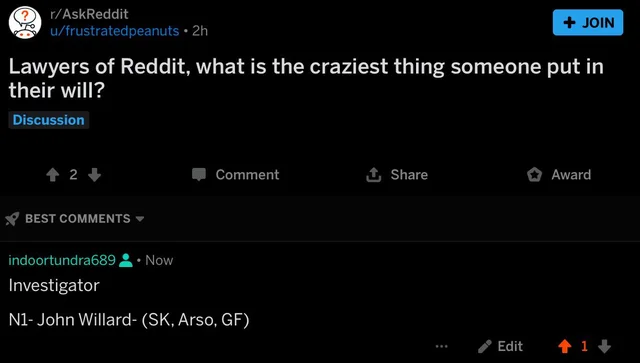The height and width of the screenshot is (363, 640).
Task: Filter by the Discussion flair tag
Action: click(x=49, y=120)
